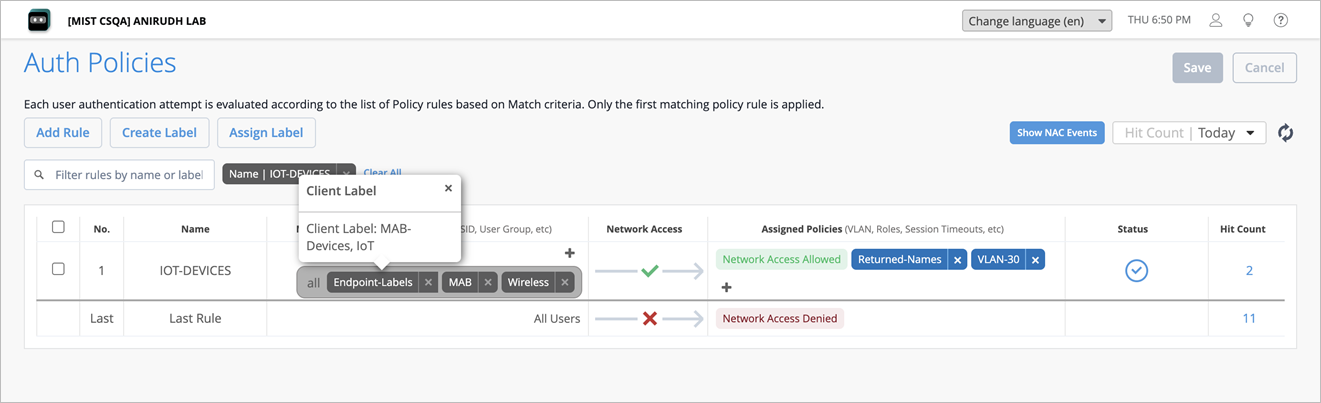Tick the select-all checkbox in table header
This screenshot has width=1321, height=403.
[58, 227]
